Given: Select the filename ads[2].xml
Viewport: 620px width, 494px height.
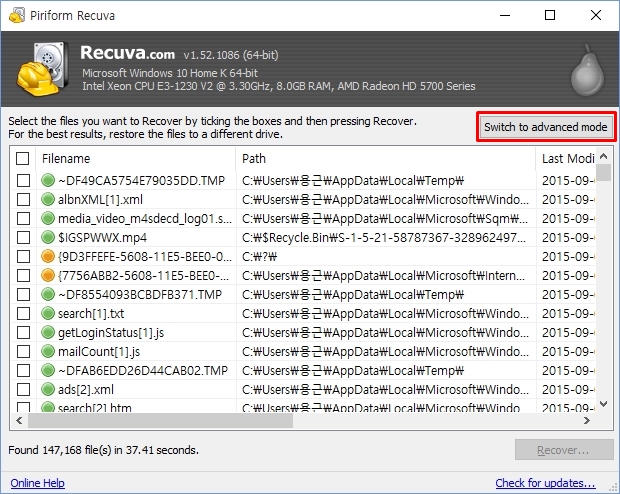Looking at the screenshot, I should point(86,390).
